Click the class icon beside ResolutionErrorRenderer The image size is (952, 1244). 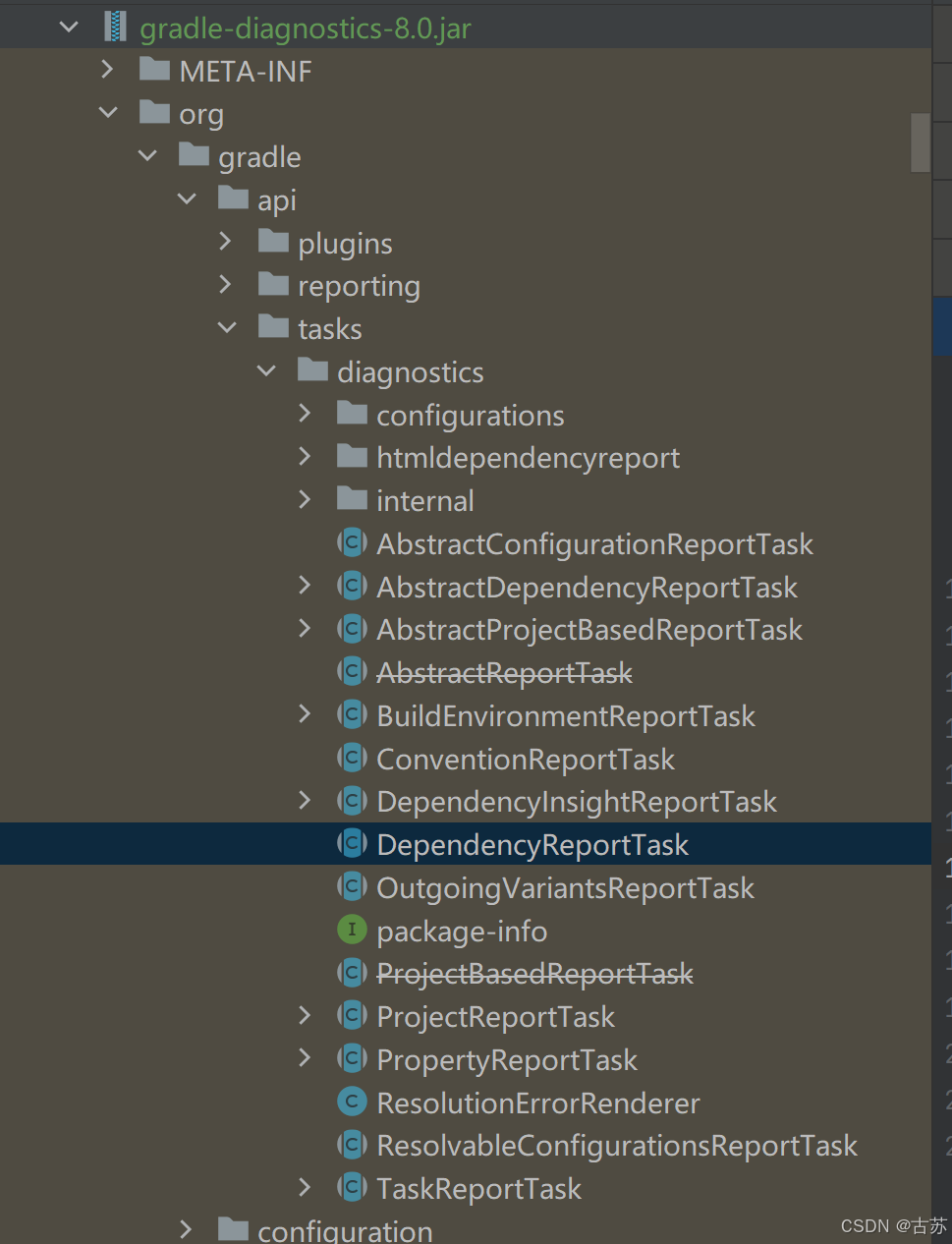pos(352,1102)
